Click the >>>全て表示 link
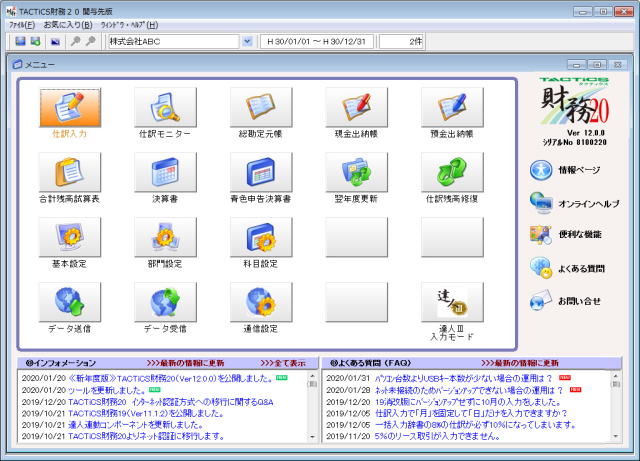This screenshot has height=461, width=640. pyautogui.click(x=283, y=363)
